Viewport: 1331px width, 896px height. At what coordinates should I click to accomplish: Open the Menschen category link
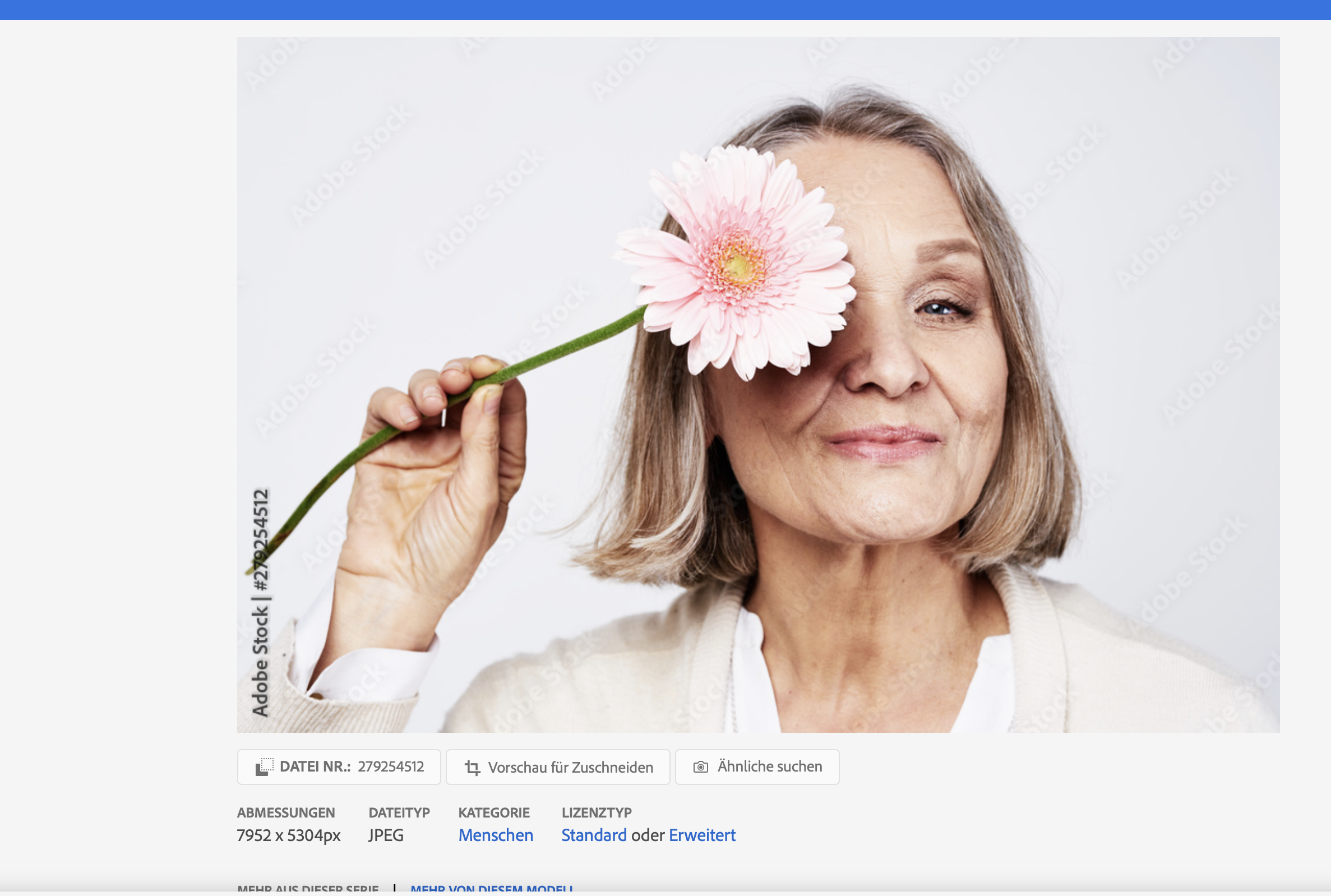point(495,835)
